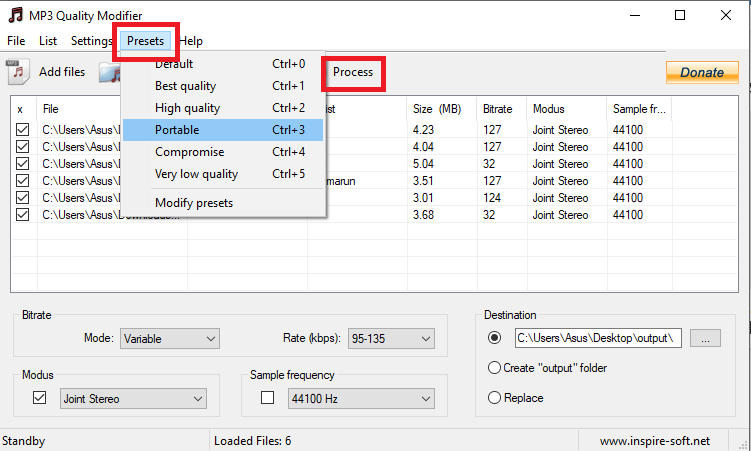Maximize the MP3 Quality Modifier window

point(680,15)
